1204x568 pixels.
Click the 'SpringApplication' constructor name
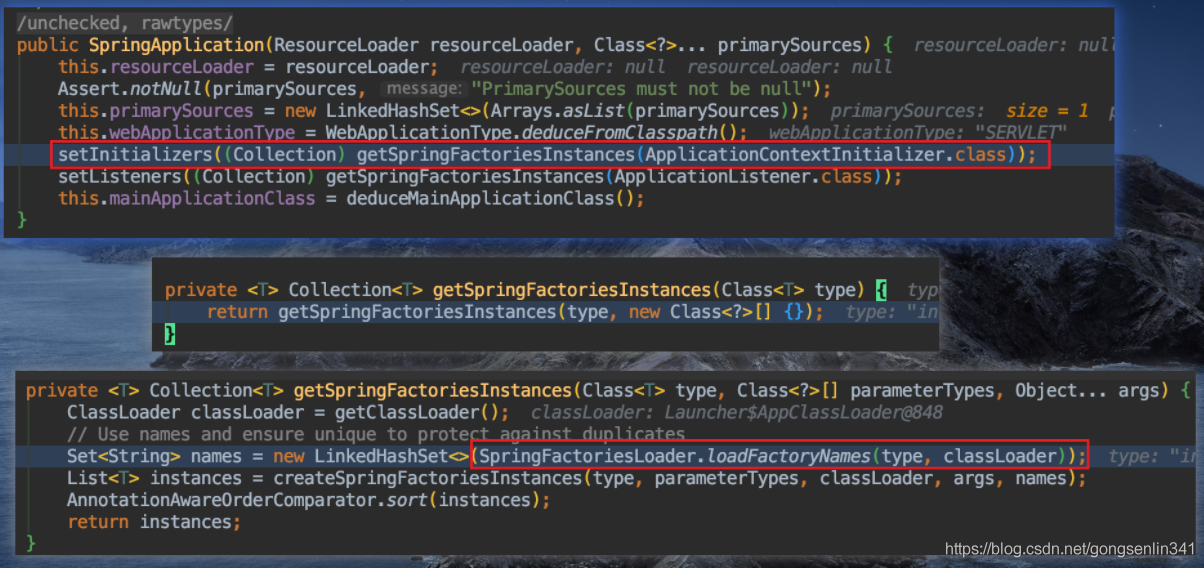click(178, 45)
